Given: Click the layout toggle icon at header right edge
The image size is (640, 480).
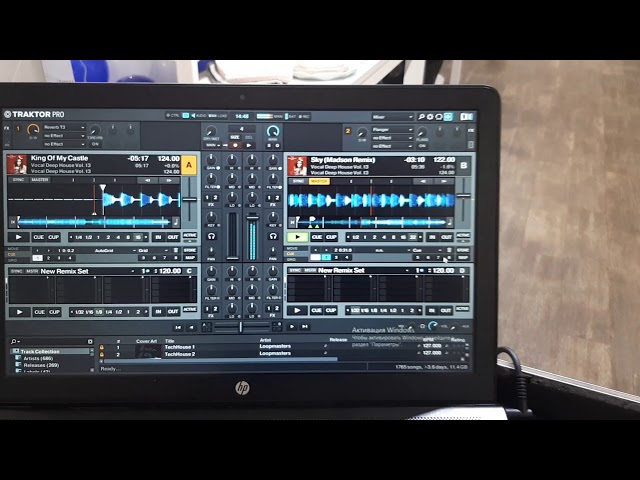Looking at the screenshot, I should pyautogui.click(x=466, y=117).
